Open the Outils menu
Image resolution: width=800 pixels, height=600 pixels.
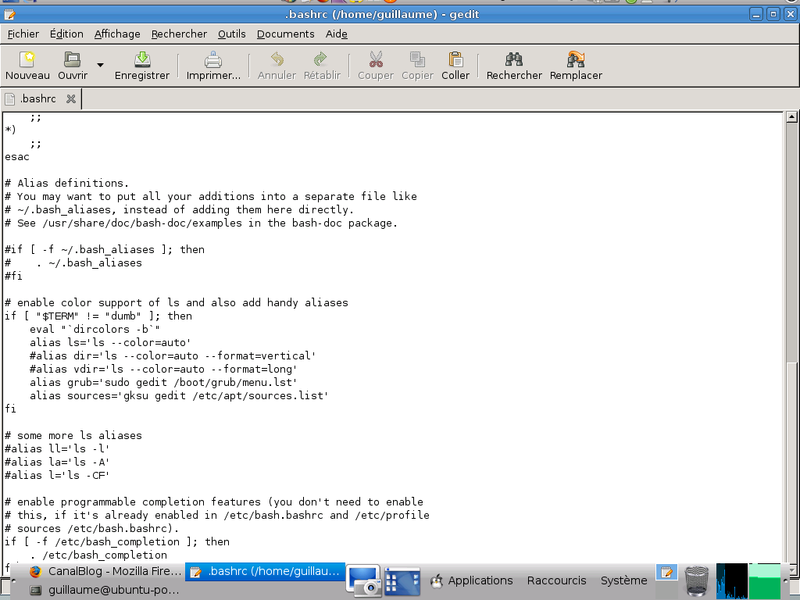coord(232,34)
